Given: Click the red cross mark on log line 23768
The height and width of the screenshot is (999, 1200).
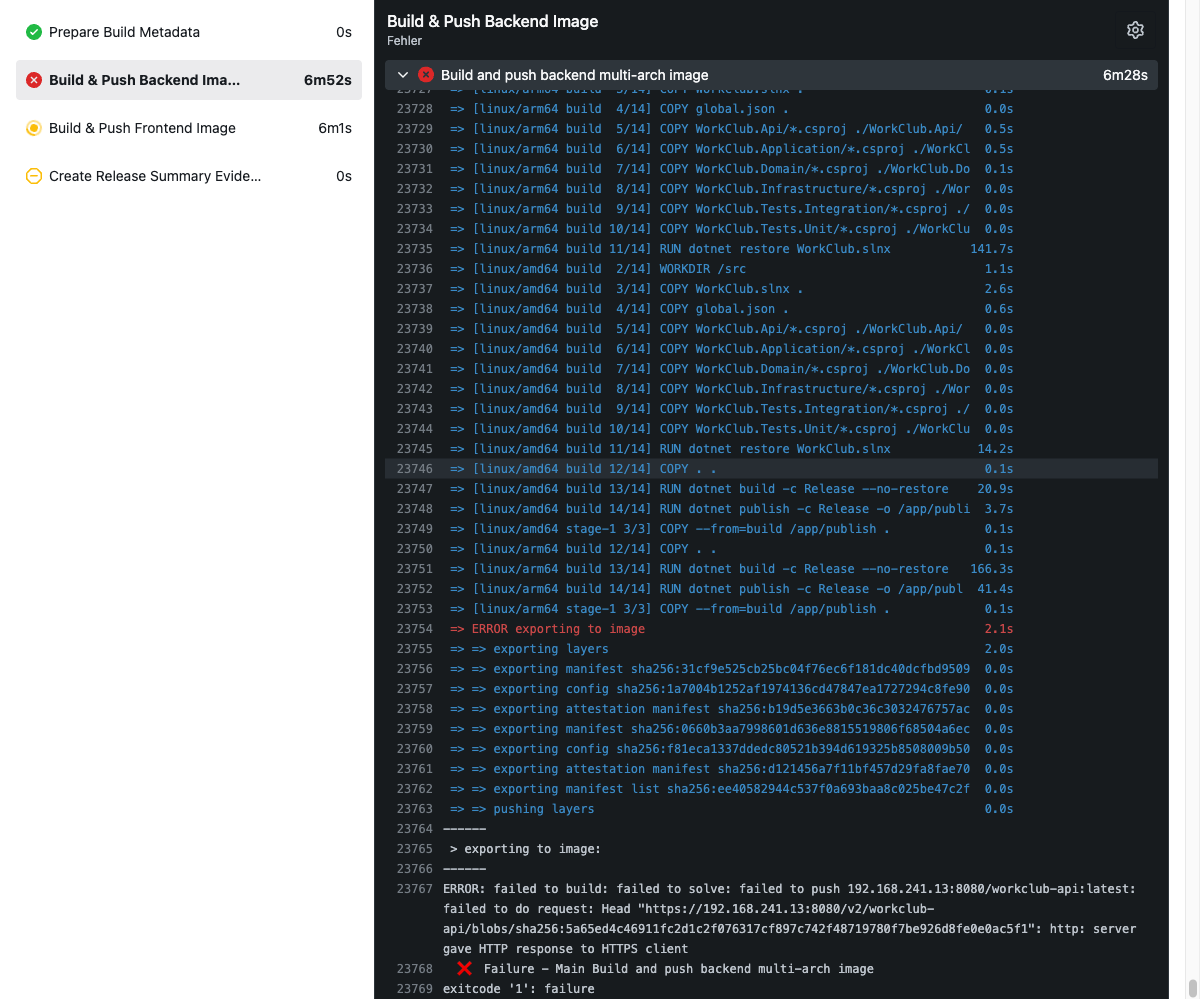Looking at the screenshot, I should point(464,969).
